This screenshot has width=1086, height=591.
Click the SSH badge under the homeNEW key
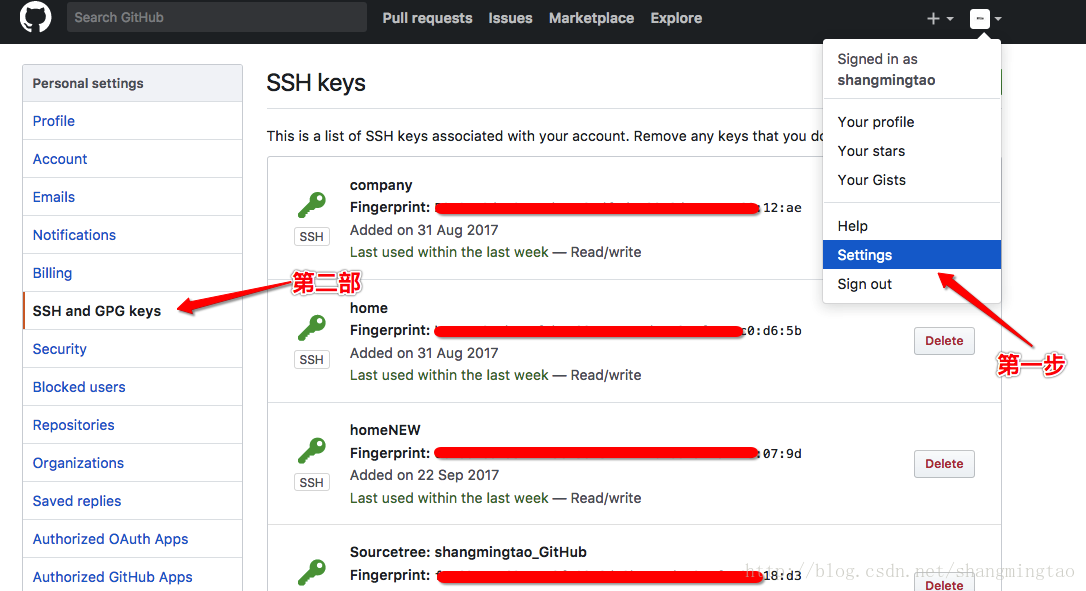[x=312, y=482]
